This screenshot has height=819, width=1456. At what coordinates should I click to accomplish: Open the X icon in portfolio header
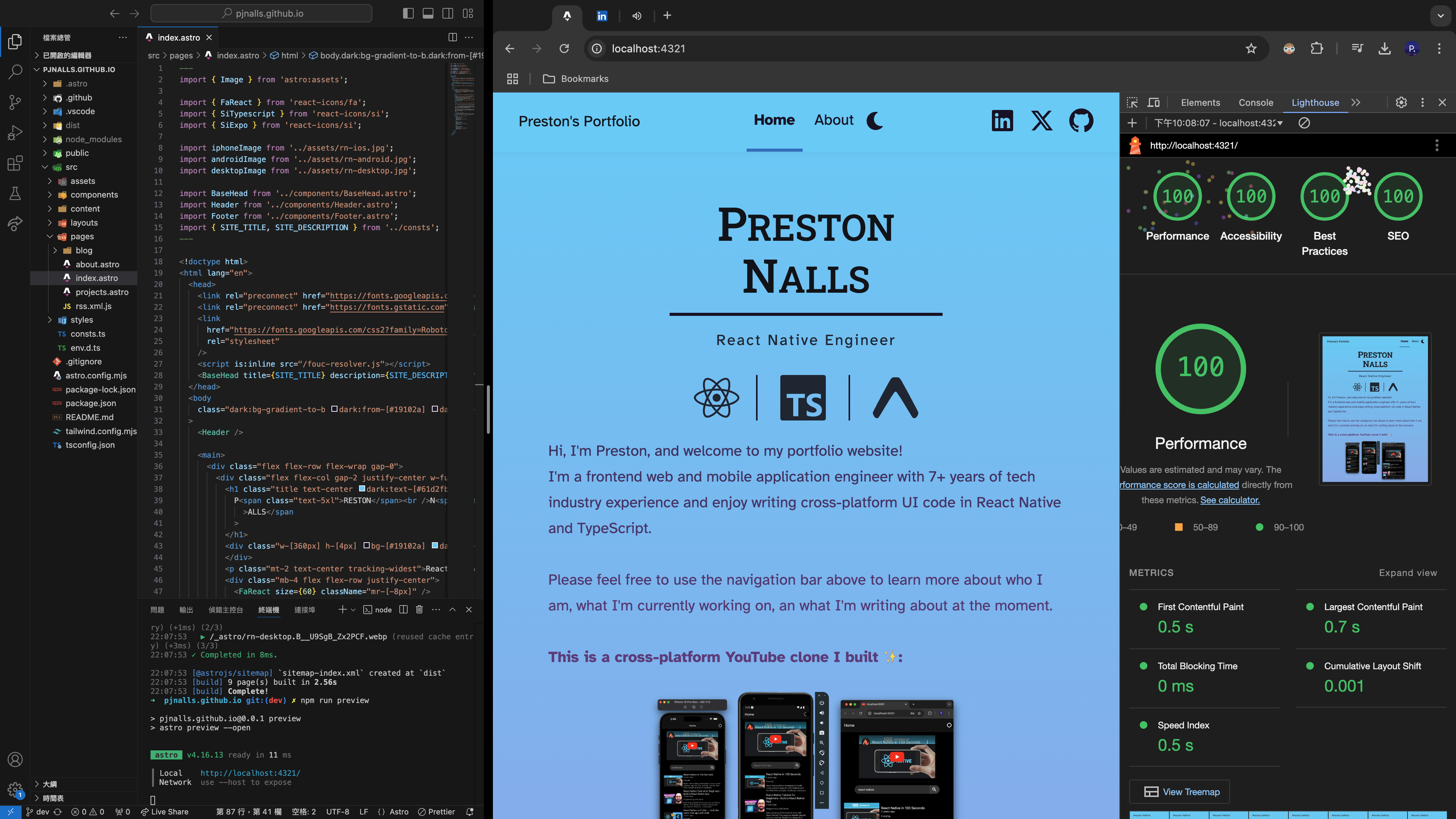pyautogui.click(x=1042, y=121)
